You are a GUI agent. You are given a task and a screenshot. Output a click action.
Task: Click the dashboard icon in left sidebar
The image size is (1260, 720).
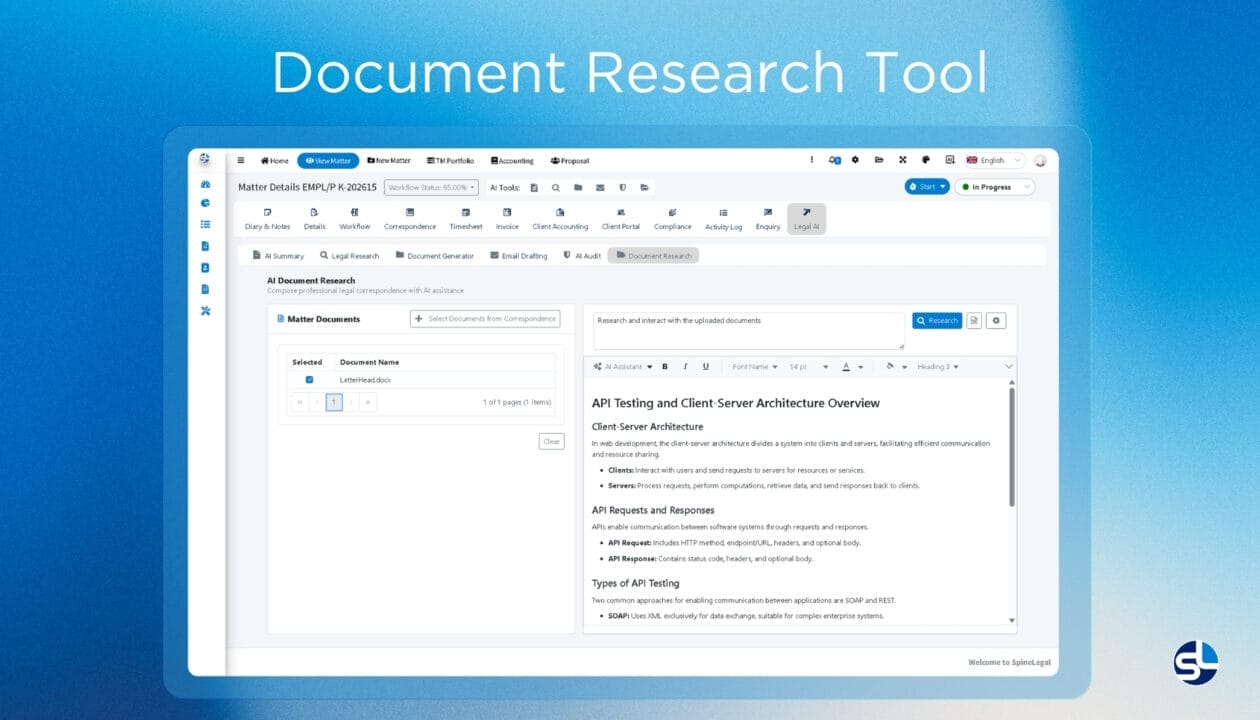coord(205,184)
